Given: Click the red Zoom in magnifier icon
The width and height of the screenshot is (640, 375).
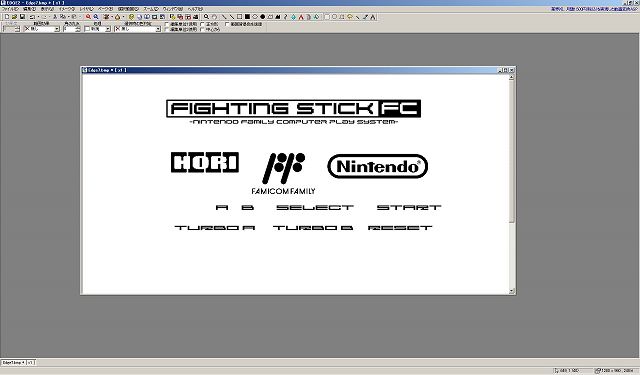Looking at the screenshot, I should coord(89,17).
